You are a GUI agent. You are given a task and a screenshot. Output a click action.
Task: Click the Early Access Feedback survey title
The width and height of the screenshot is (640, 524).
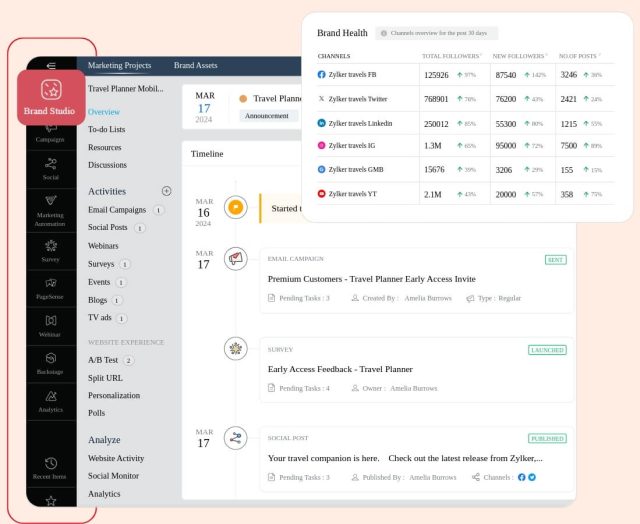point(340,369)
